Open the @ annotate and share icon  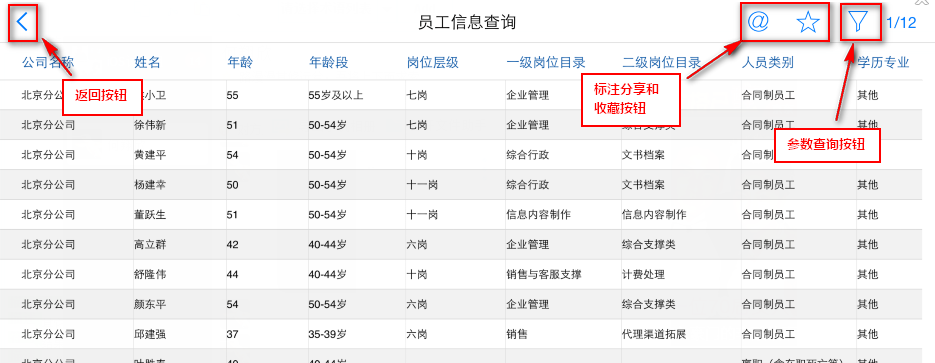point(758,22)
